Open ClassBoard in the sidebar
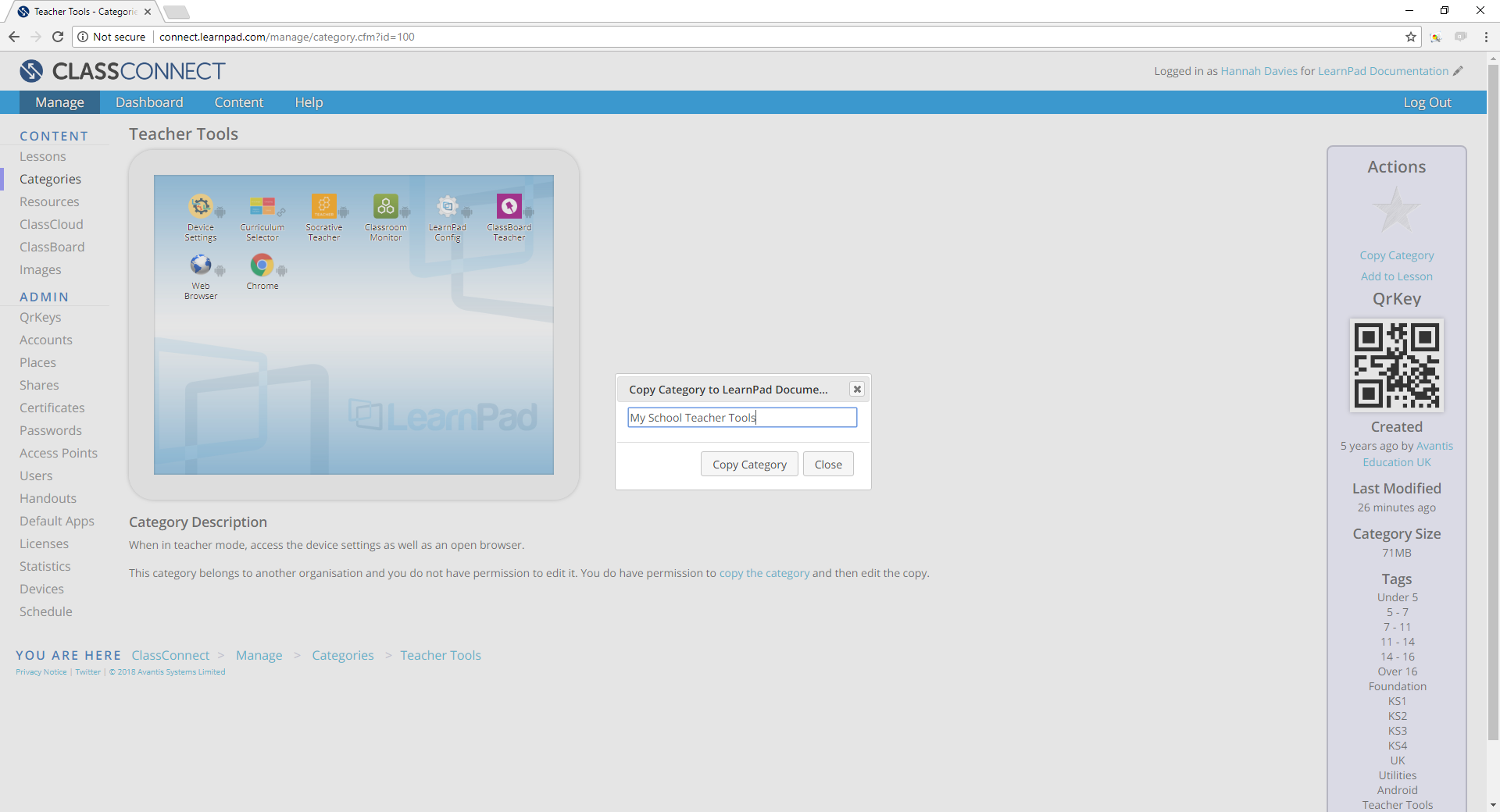This screenshot has width=1500, height=812. click(x=52, y=248)
